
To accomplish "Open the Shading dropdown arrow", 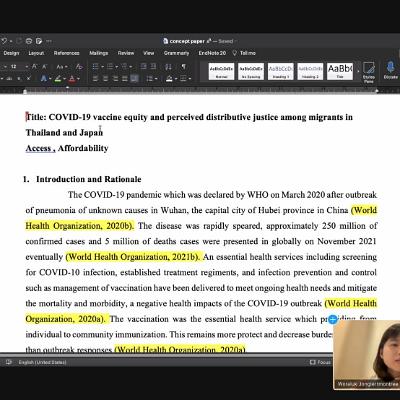I will point(176,79).
